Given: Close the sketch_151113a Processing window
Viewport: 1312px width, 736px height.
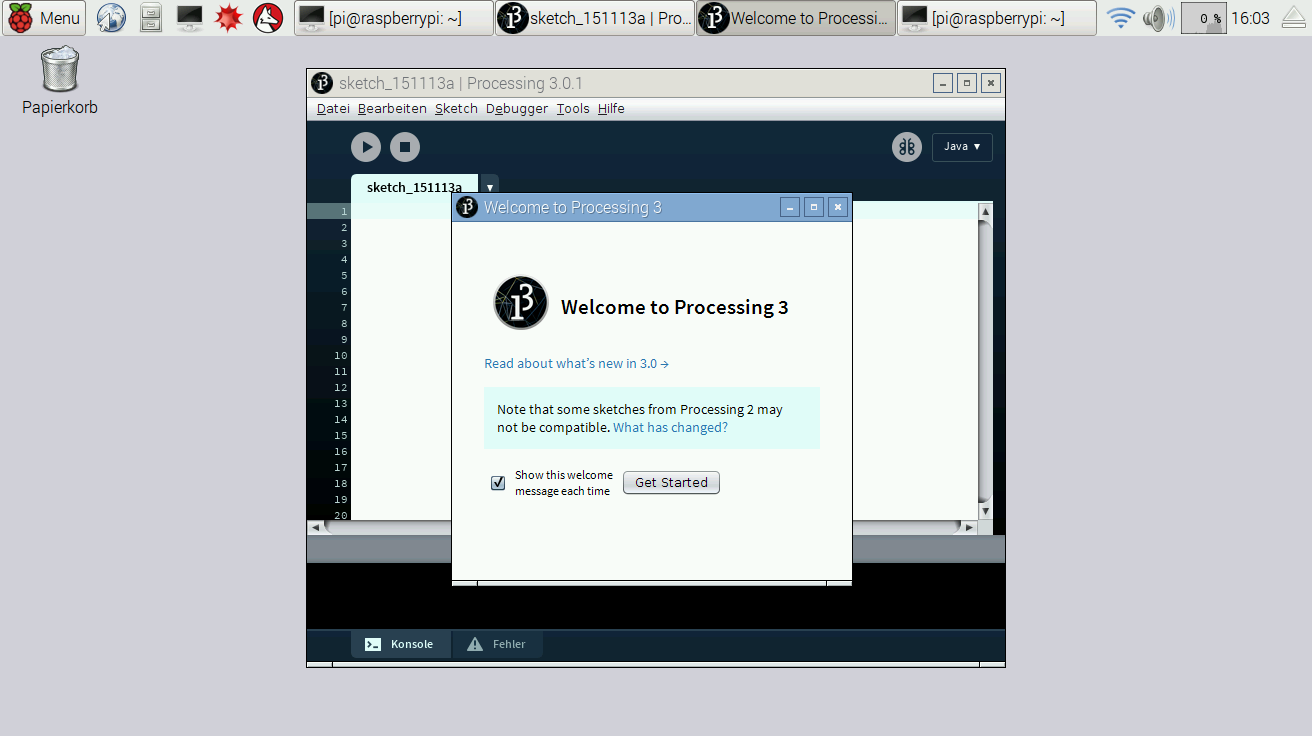Looking at the screenshot, I should [991, 83].
